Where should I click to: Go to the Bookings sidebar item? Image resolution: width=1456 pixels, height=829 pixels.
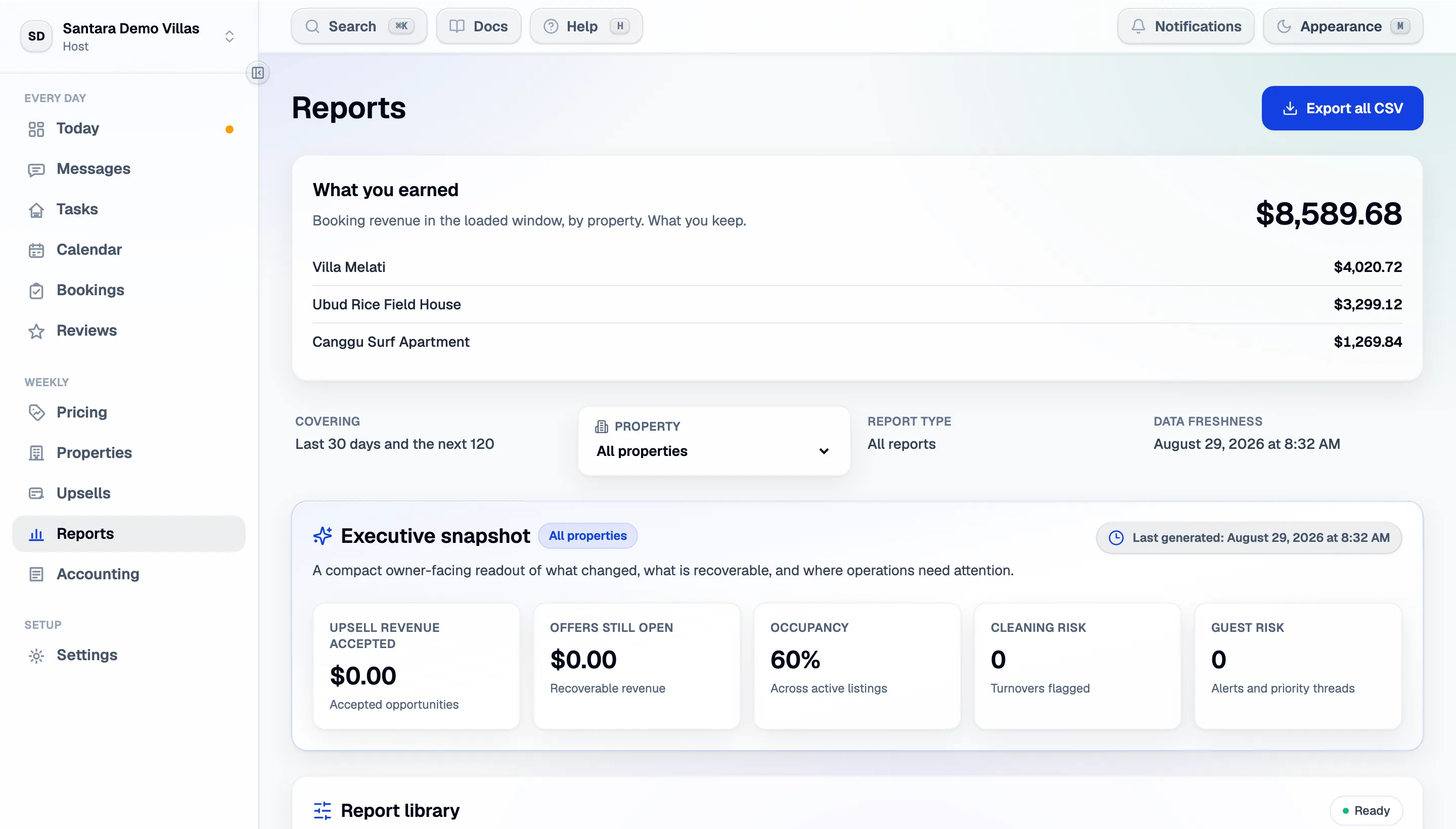click(129, 290)
